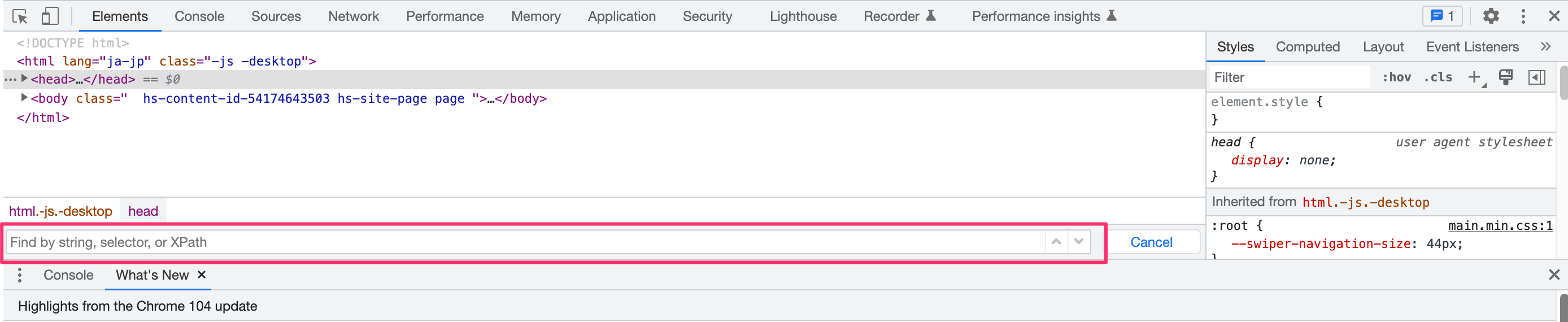
Task: Toggle the rendering emulations paintbrush icon
Action: tap(1505, 77)
